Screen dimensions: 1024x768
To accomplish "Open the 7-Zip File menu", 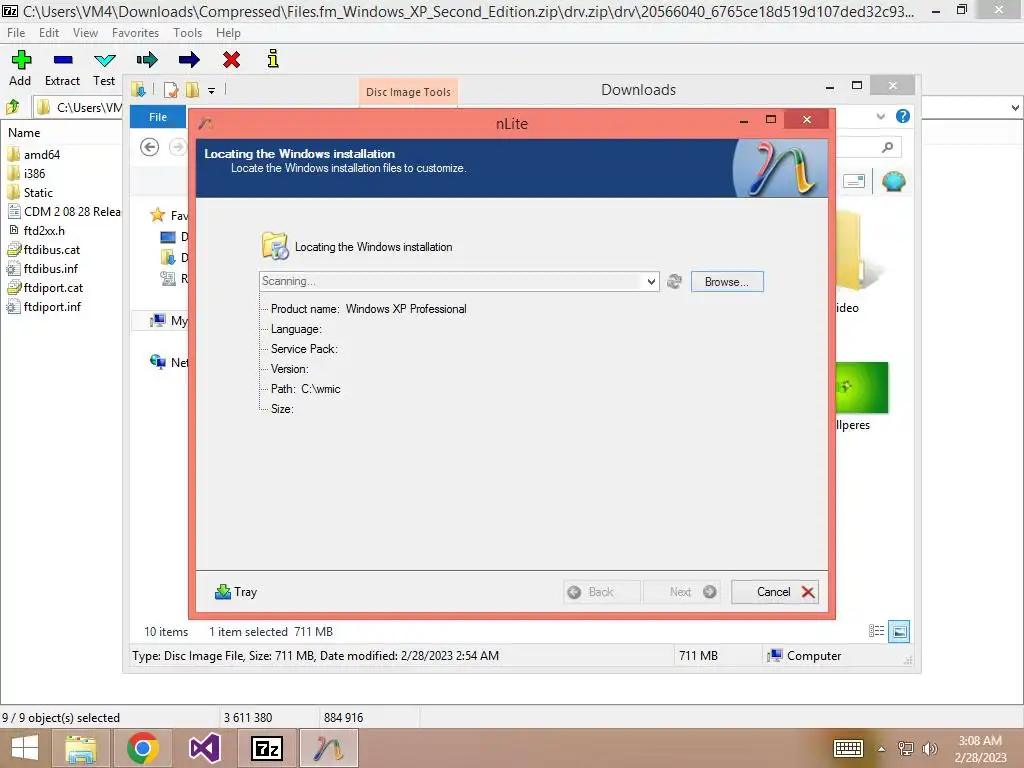I will 16,33.
